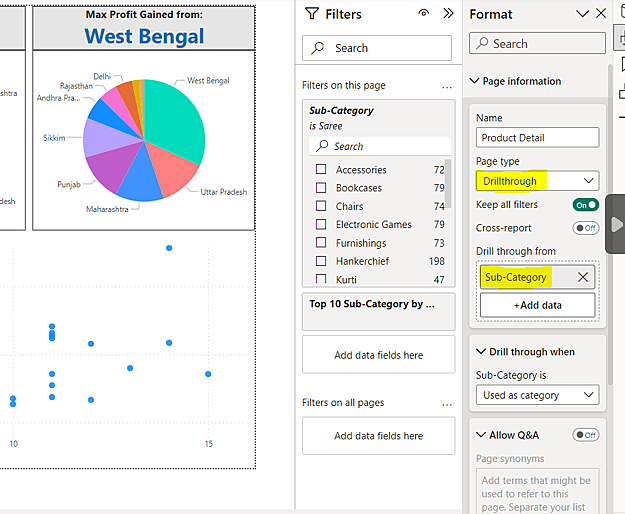Toggle the Filters pane eye icon
The width and height of the screenshot is (625, 514).
pos(424,14)
